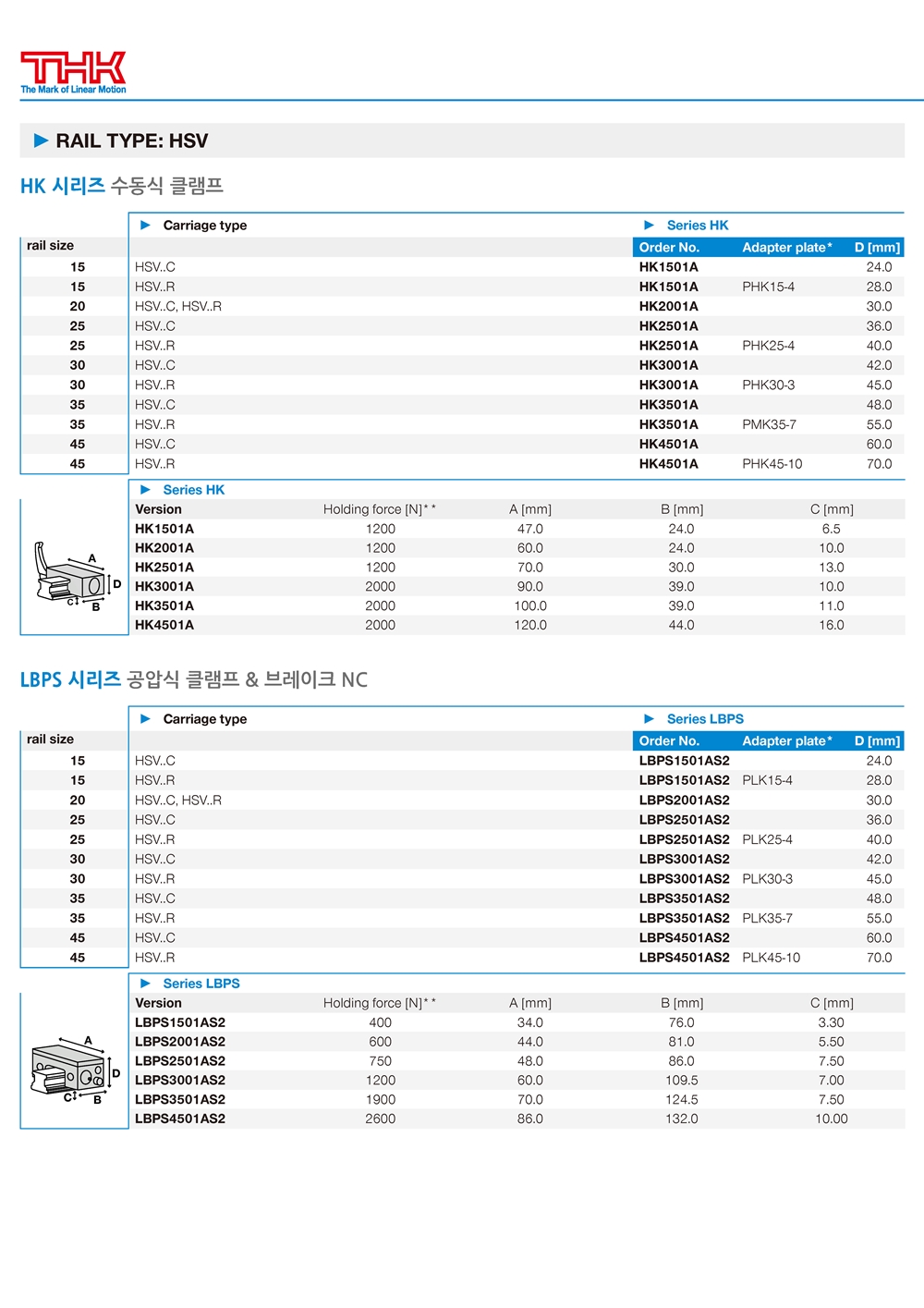The height and width of the screenshot is (1308, 924).
Task: Click the RAIL TYPE: HSV heading
Action: pos(132,141)
